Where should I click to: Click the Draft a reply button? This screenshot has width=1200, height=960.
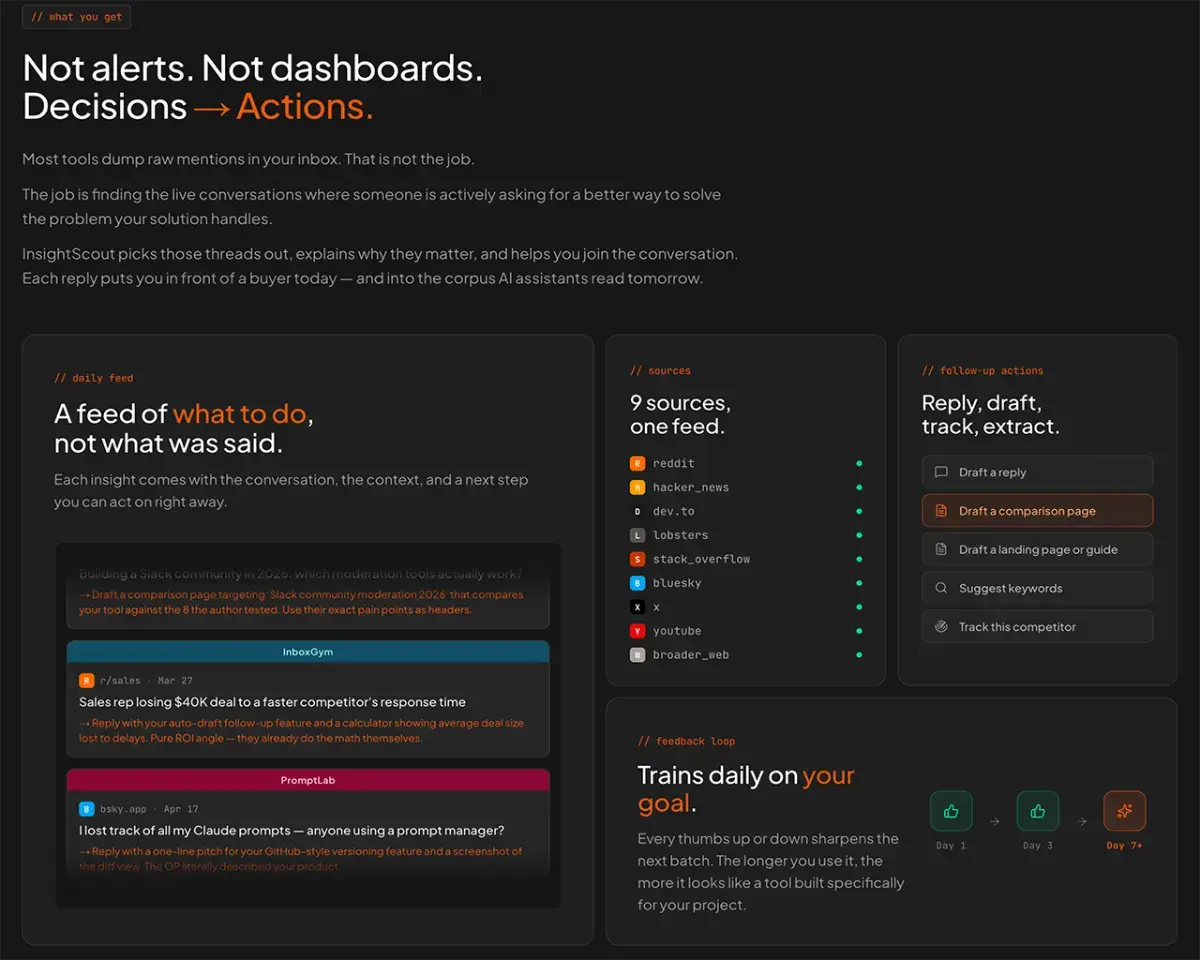pyautogui.click(x=1037, y=472)
